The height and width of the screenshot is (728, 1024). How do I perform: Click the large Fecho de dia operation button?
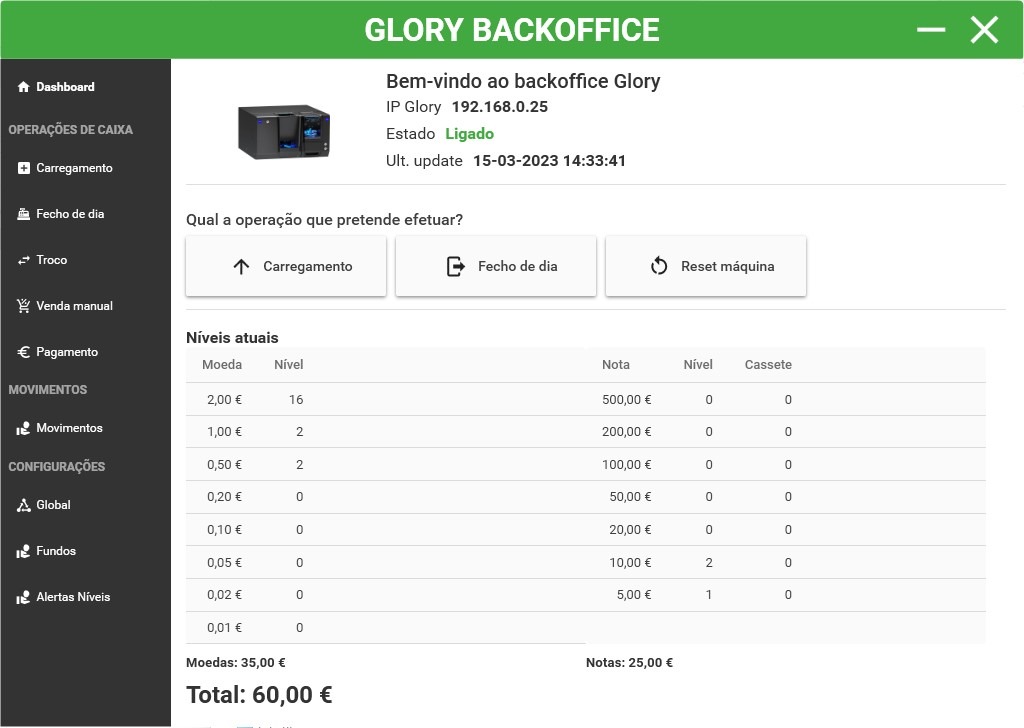(x=496, y=266)
